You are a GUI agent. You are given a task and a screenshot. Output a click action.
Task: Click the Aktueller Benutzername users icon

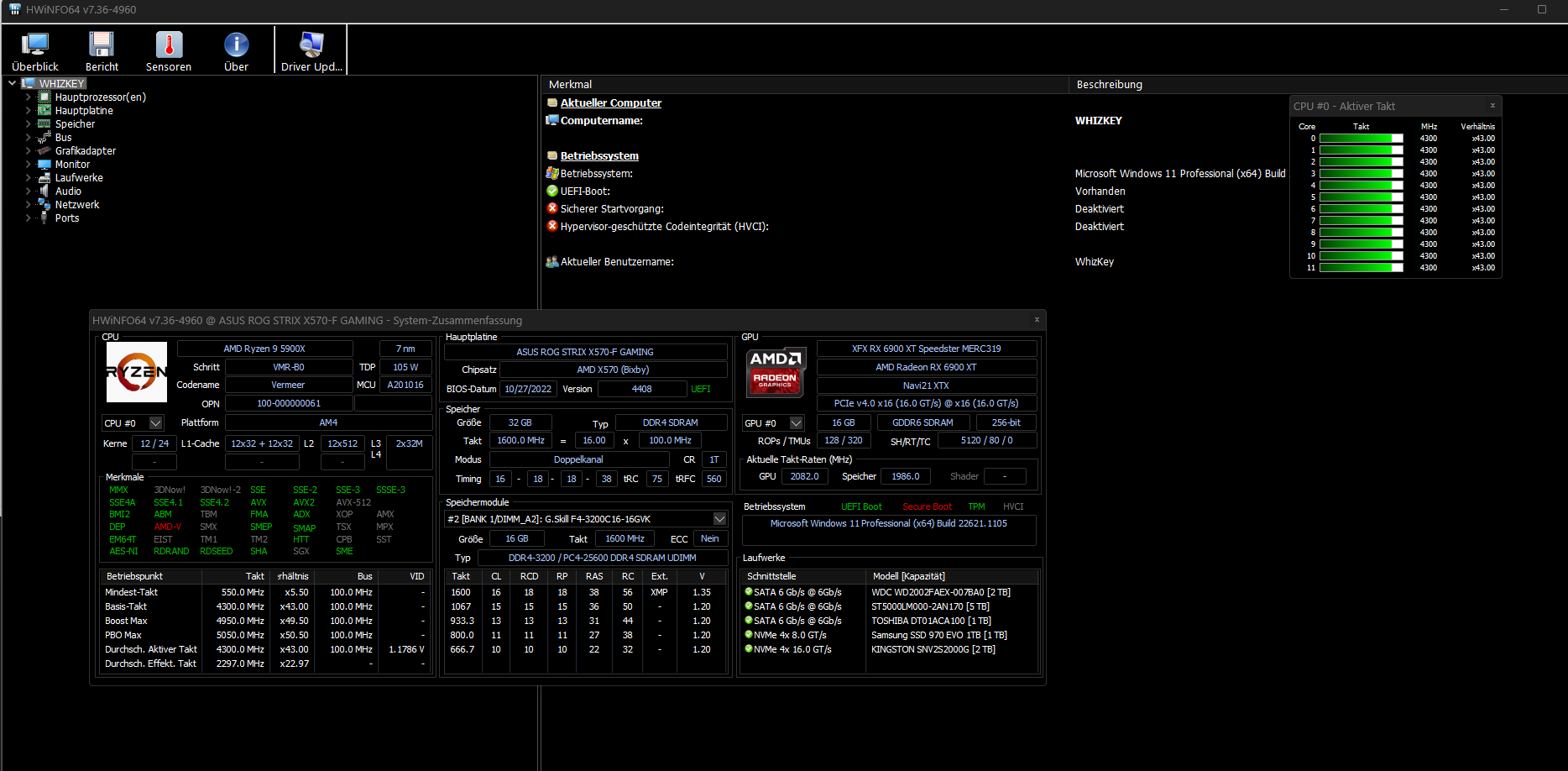[552, 261]
